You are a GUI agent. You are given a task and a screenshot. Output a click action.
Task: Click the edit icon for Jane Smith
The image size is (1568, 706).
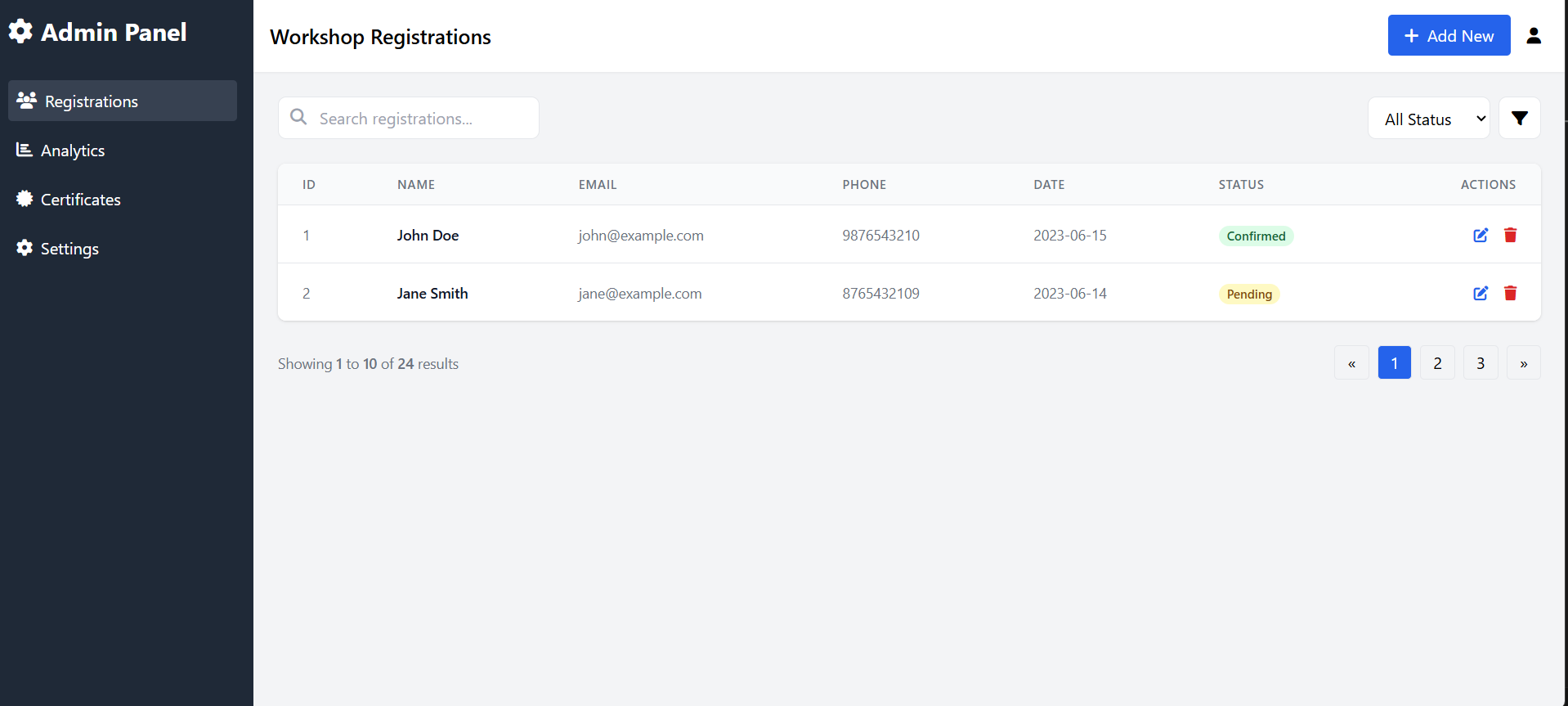pos(1480,294)
